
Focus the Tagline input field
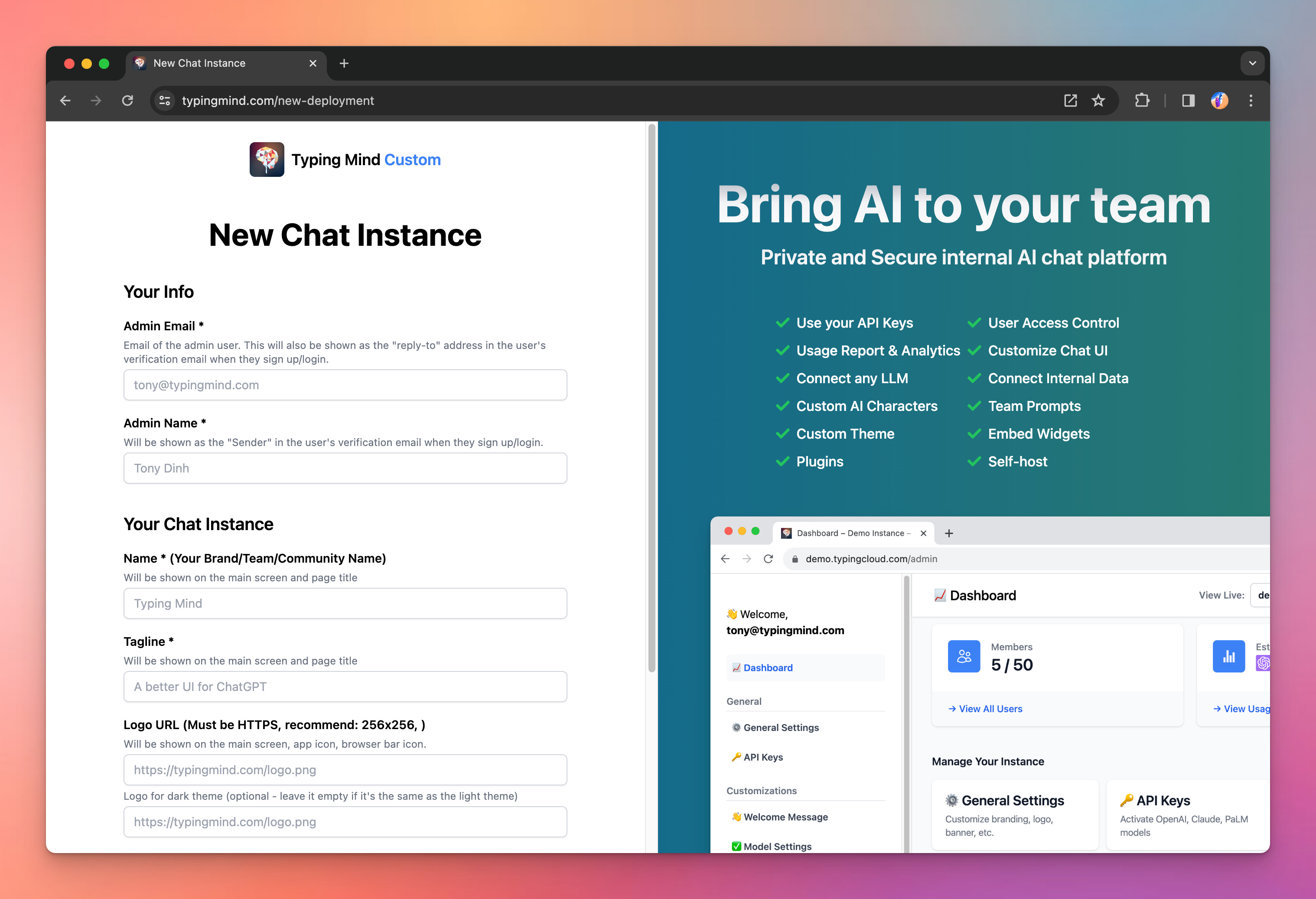tap(345, 687)
